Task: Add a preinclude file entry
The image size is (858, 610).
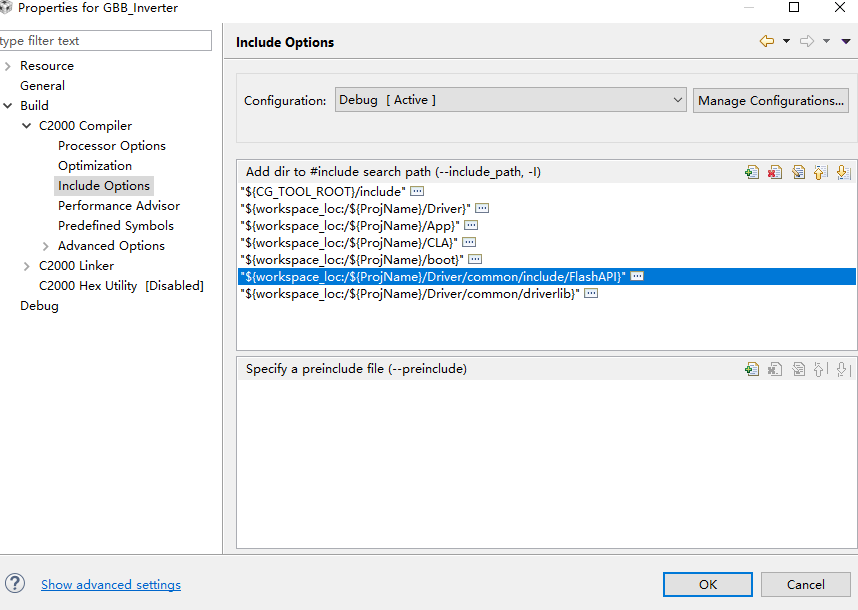Action: coord(752,369)
